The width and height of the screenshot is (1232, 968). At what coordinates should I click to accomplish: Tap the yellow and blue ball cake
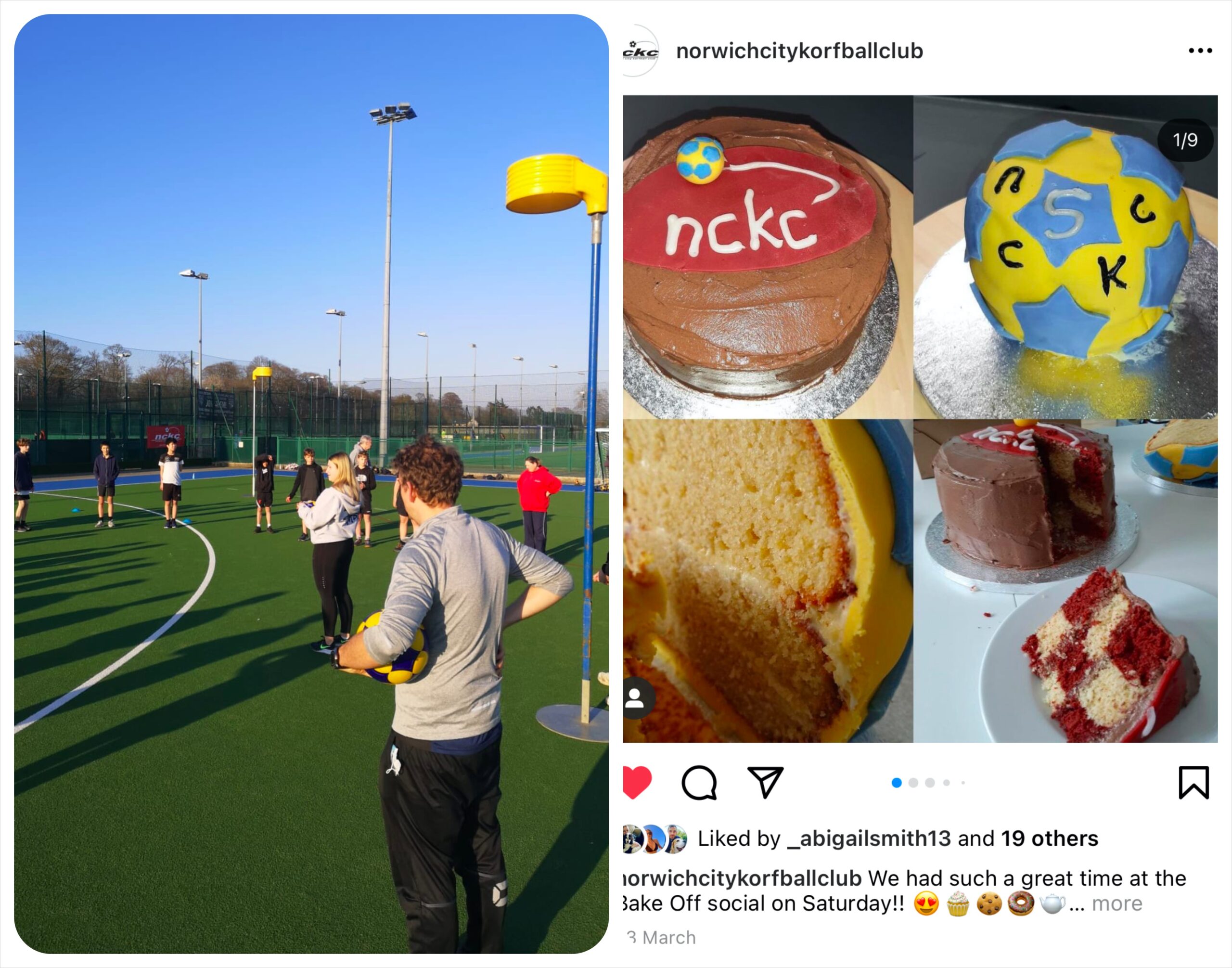click(1065, 257)
